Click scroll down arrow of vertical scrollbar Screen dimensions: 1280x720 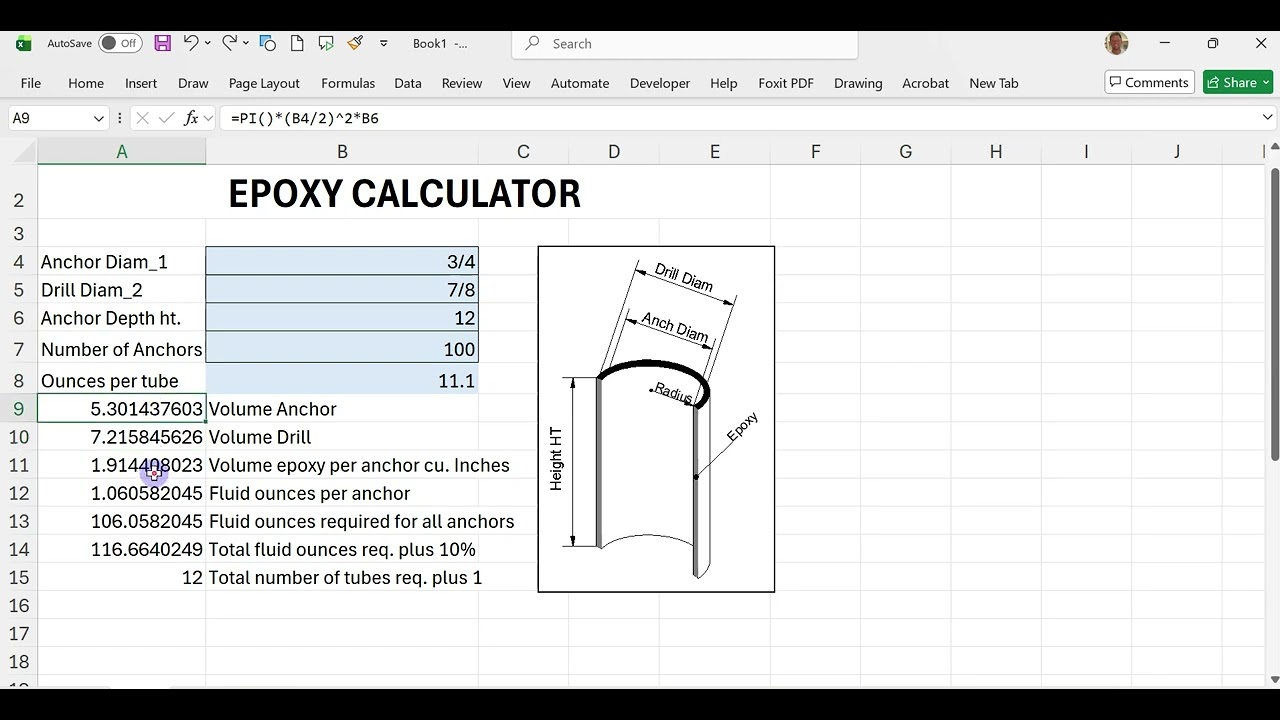1274,680
